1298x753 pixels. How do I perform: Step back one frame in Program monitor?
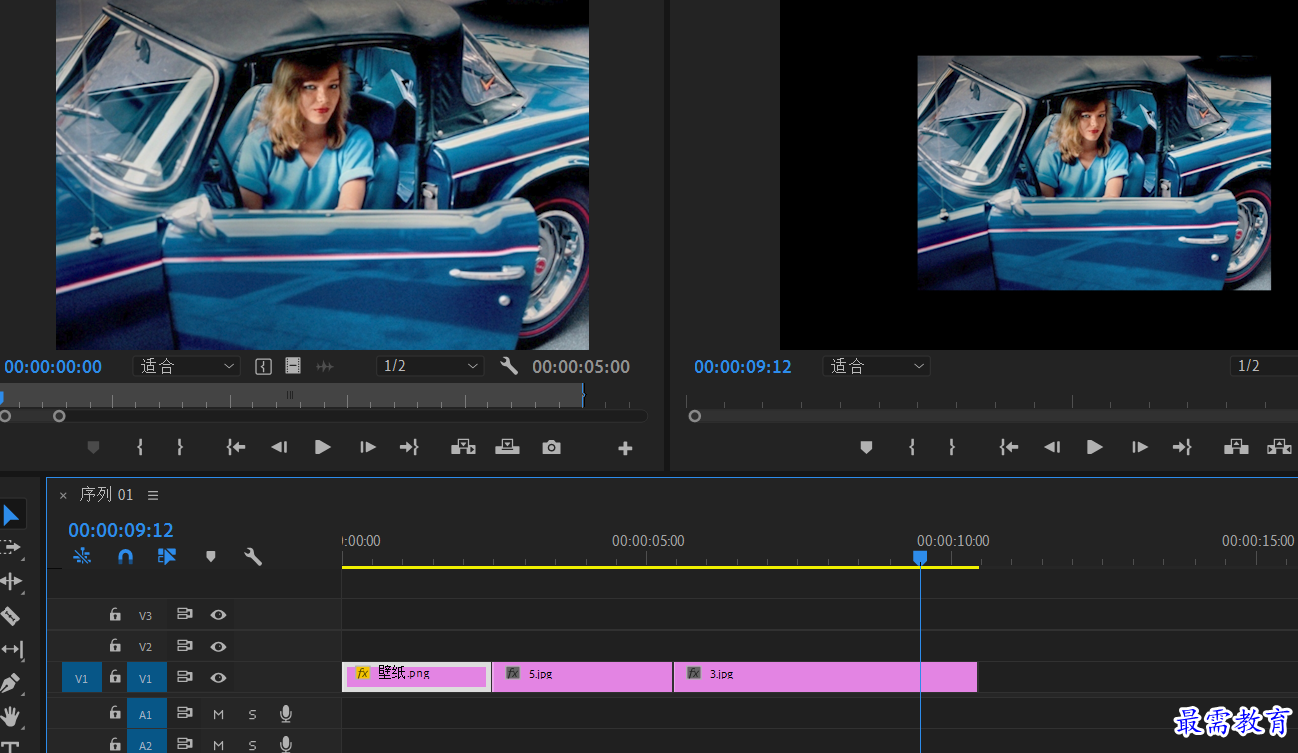coord(1051,448)
